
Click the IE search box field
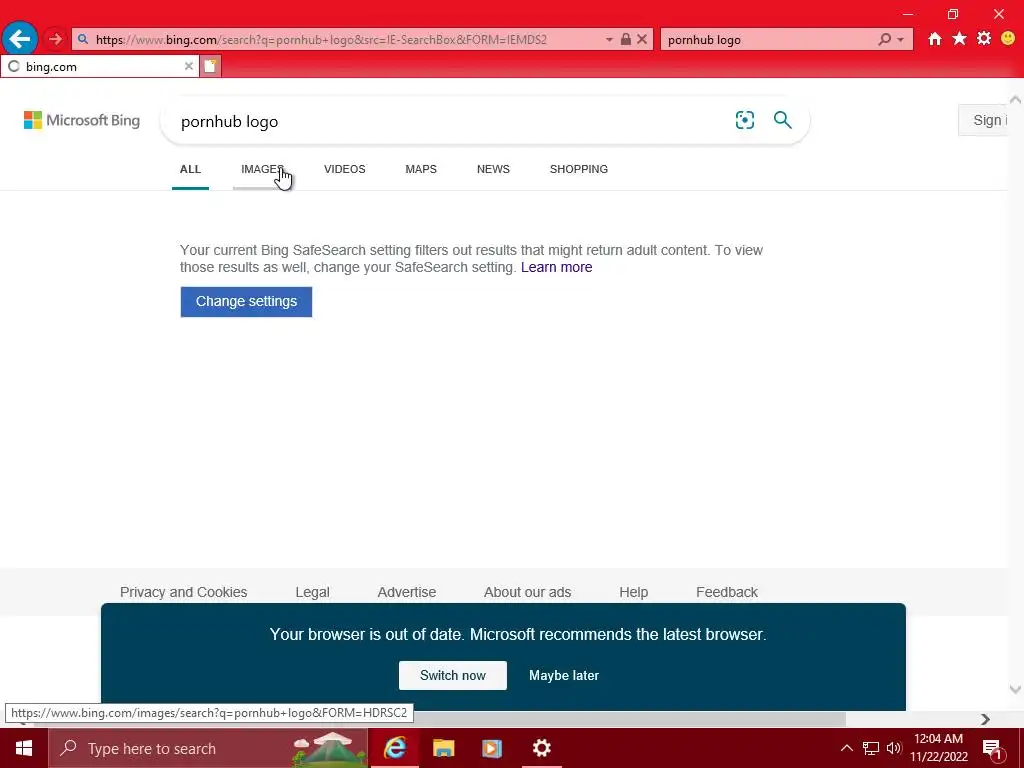coord(768,39)
